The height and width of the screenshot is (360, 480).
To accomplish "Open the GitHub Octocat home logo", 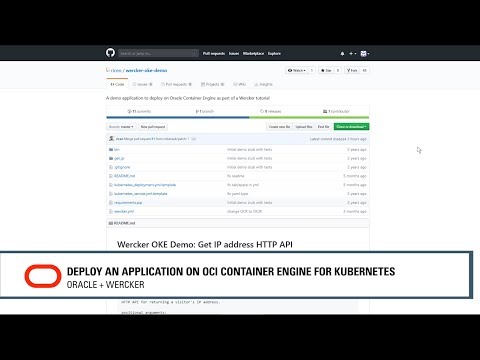I will (110, 53).
